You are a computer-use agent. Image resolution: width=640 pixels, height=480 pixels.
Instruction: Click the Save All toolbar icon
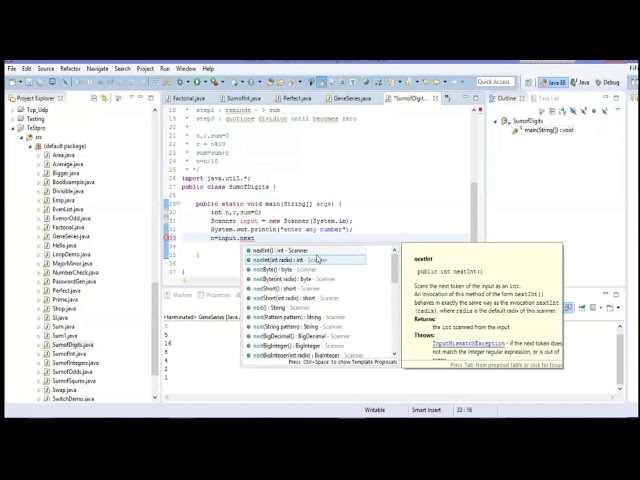pyautogui.click(x=40, y=82)
